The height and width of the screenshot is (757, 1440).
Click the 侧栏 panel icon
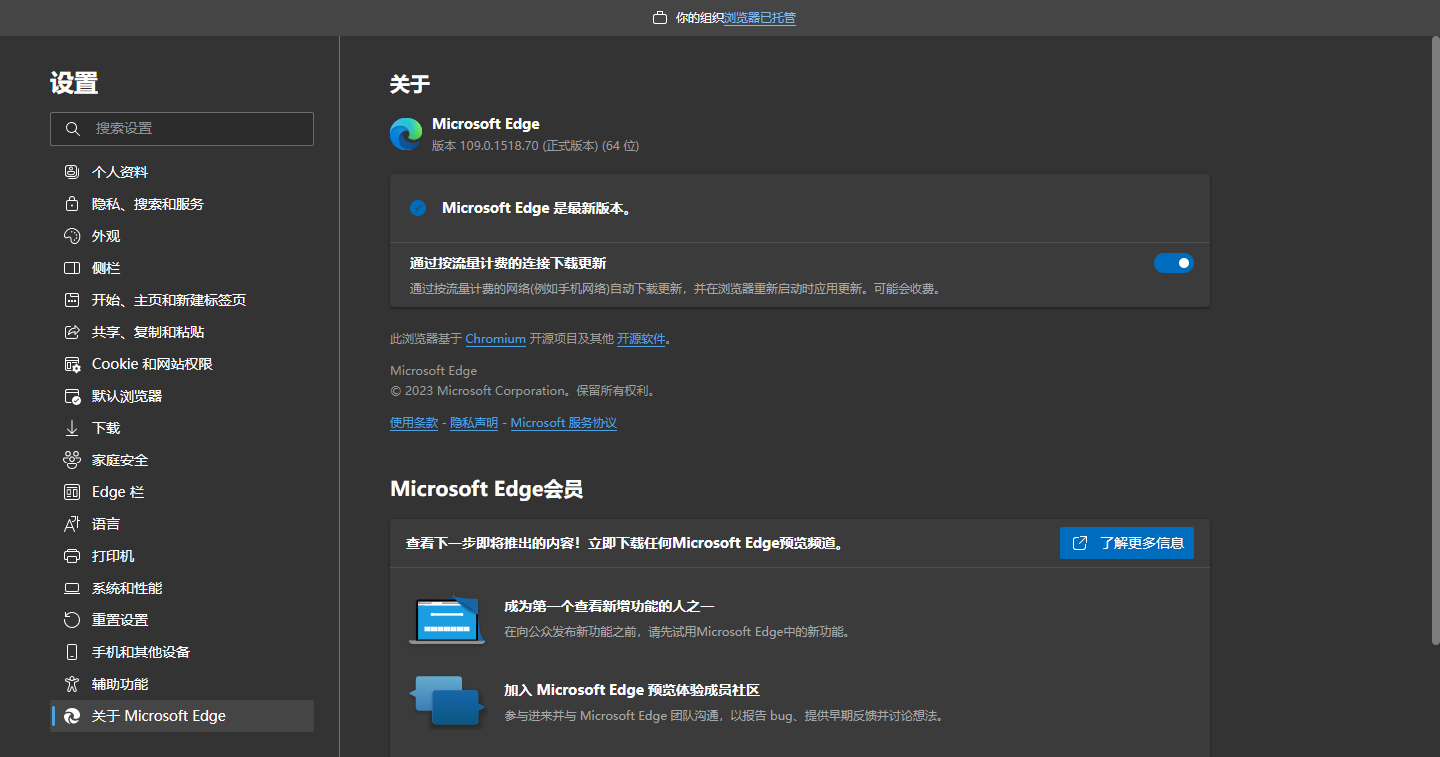coord(71,267)
